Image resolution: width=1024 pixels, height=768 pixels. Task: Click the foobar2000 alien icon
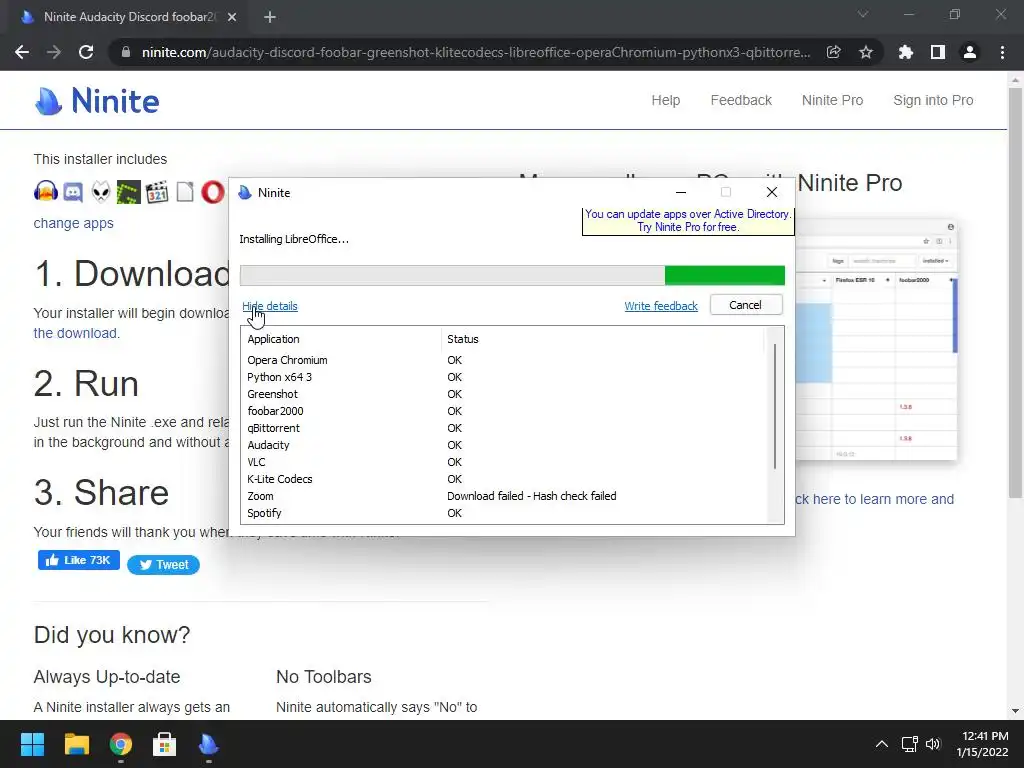(x=101, y=192)
